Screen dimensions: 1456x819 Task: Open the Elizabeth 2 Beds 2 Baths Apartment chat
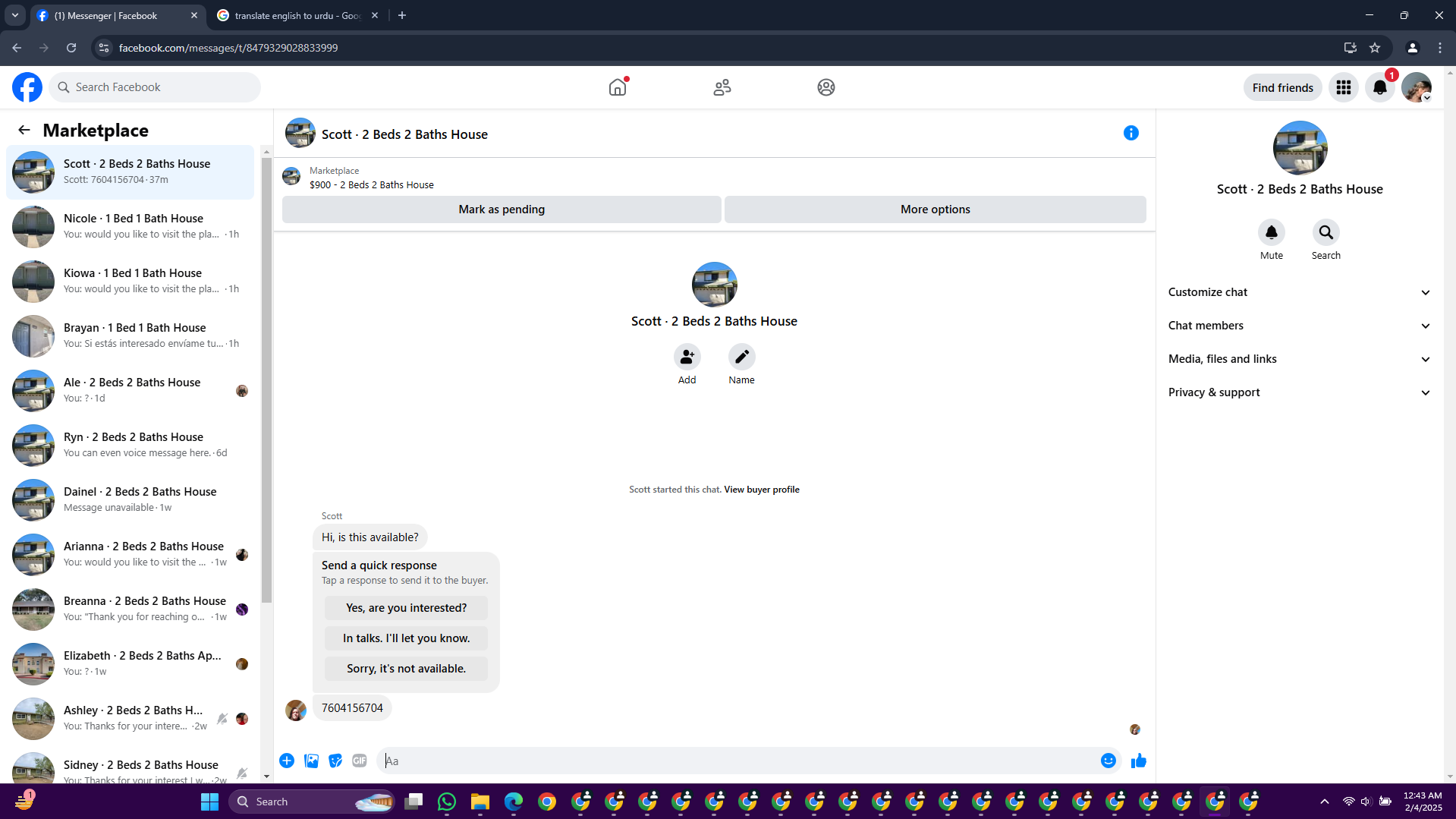131,664
